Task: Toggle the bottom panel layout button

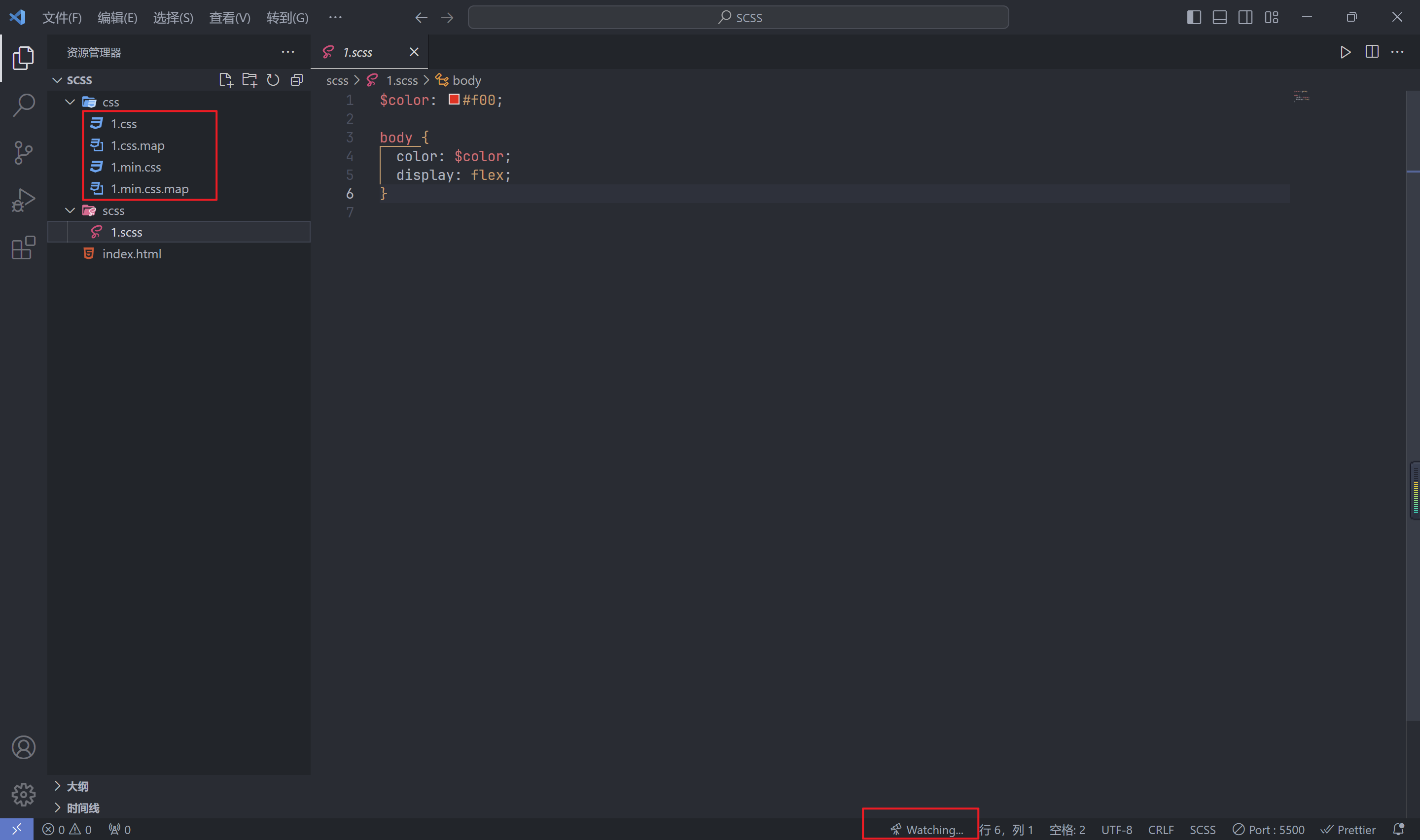Action: 1219,18
